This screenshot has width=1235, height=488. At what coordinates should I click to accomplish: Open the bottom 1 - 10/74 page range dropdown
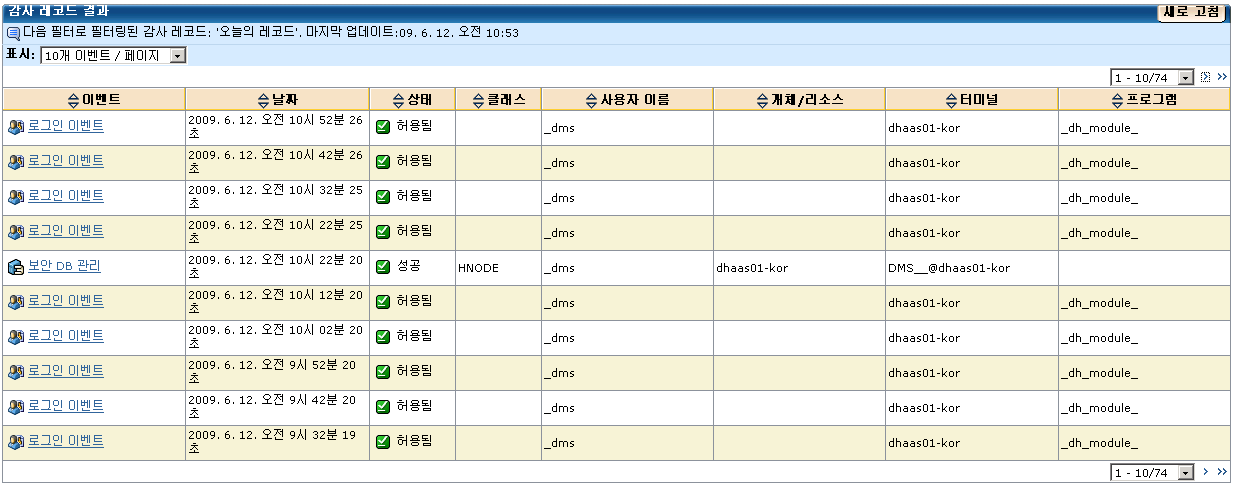tap(1153, 472)
